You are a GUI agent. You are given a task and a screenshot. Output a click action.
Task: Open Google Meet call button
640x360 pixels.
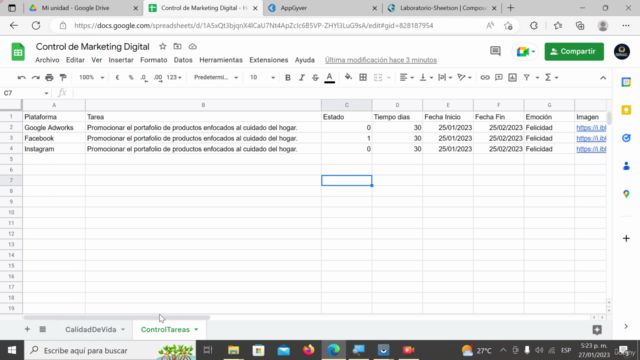click(525, 51)
